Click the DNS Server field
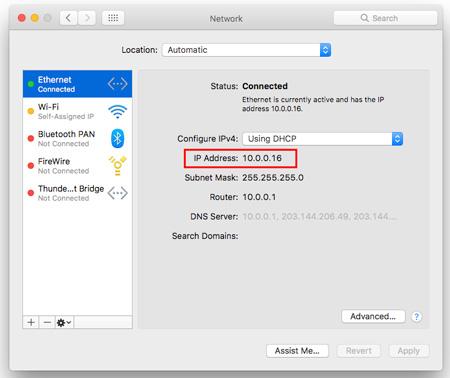The image size is (450, 378). [319, 217]
